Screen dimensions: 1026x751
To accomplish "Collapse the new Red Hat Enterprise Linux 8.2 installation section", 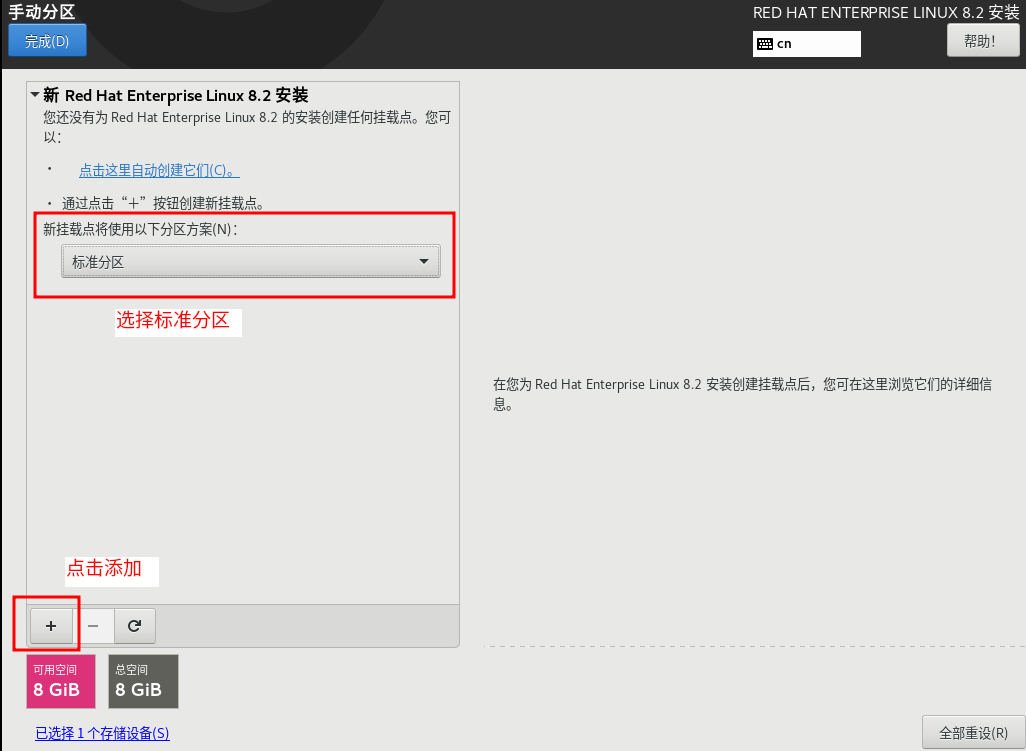I will coord(35,96).
